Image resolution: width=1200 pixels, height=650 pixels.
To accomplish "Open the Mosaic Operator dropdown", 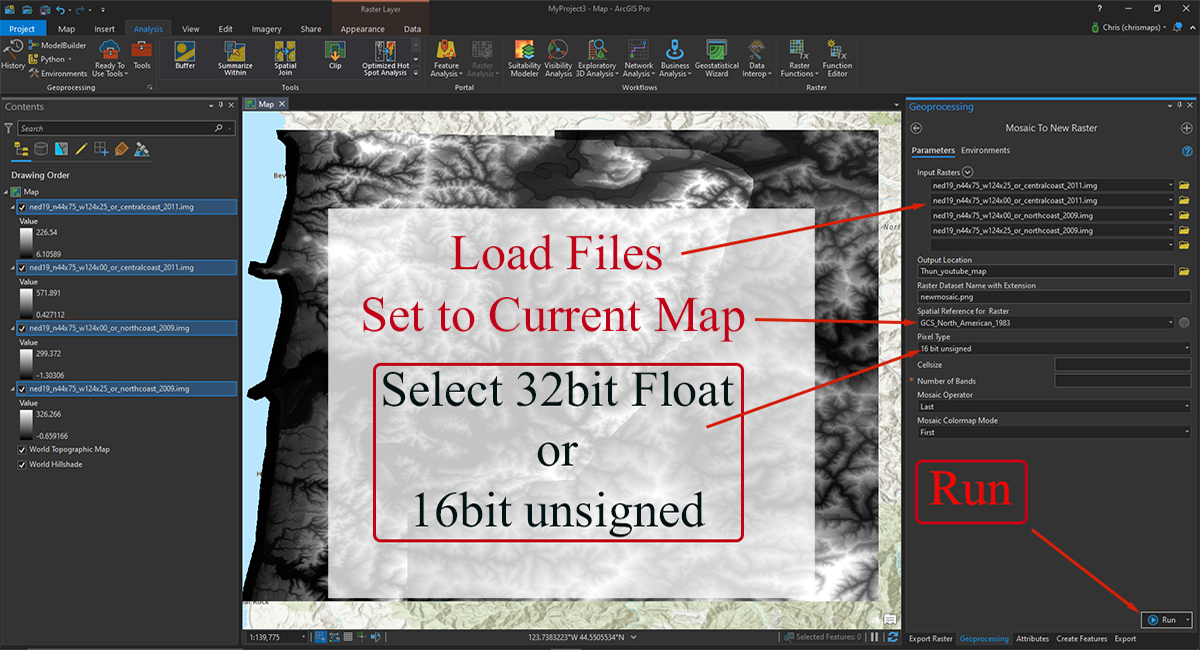I will [x=1054, y=406].
